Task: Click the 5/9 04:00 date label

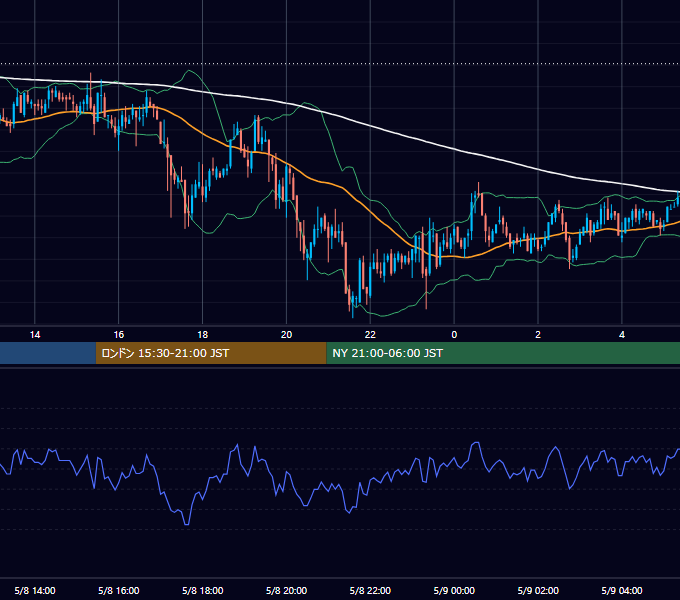Action: 622,590
